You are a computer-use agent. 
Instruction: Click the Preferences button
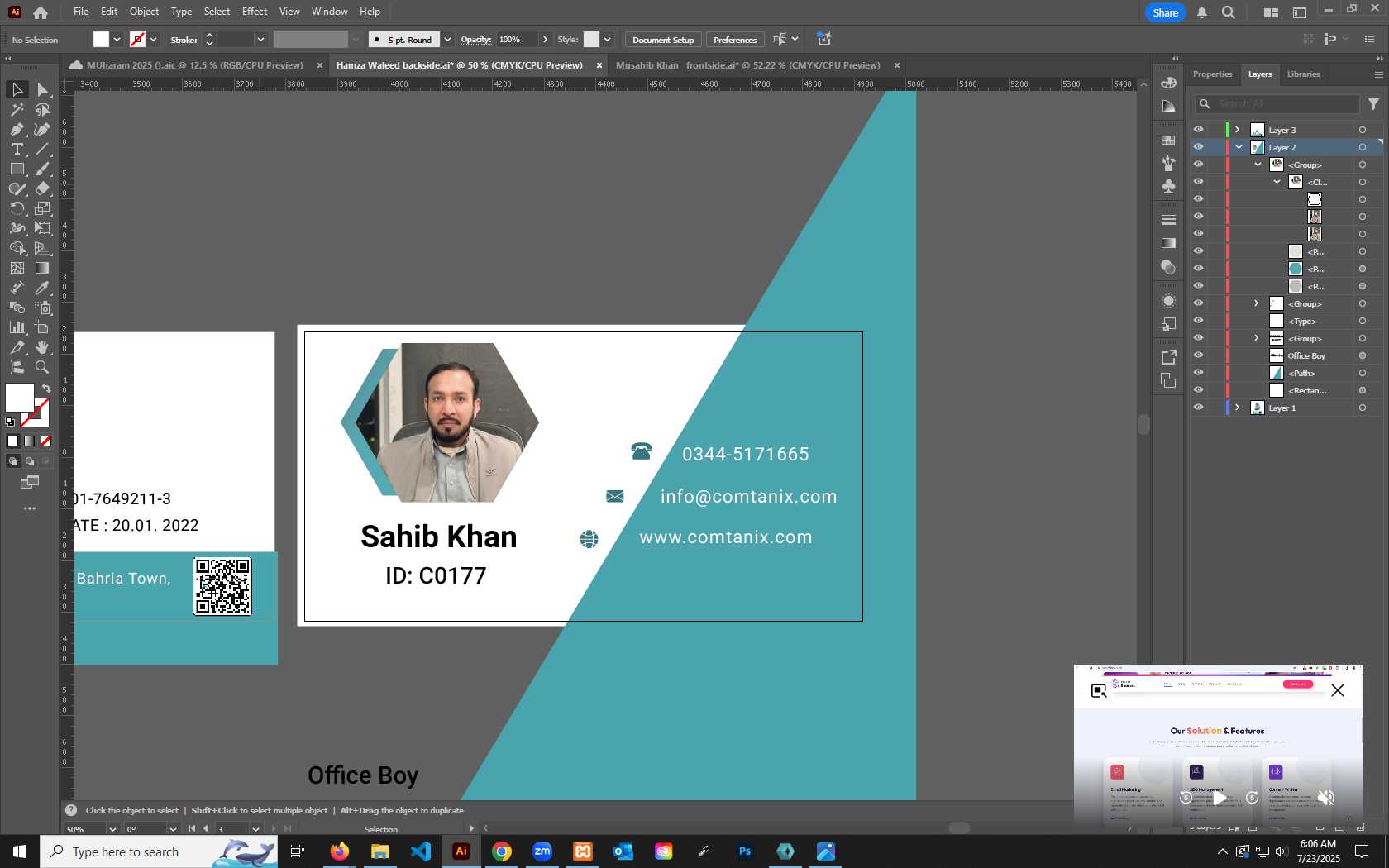[x=735, y=40]
